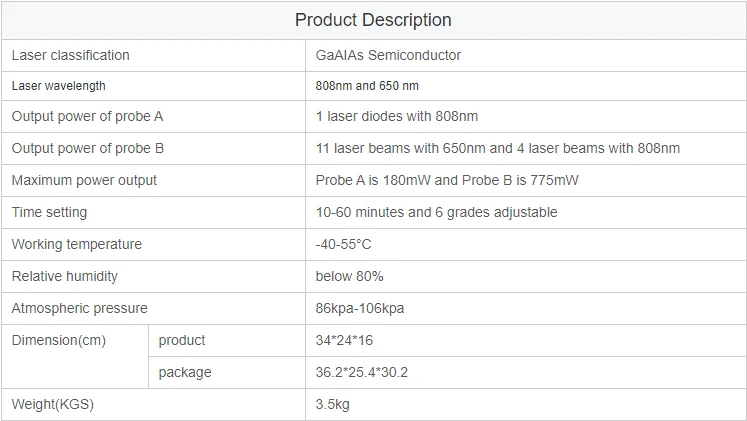The width and height of the screenshot is (747, 421).
Task: Click the GaAlAs Semiconductor value
Action: (388, 55)
